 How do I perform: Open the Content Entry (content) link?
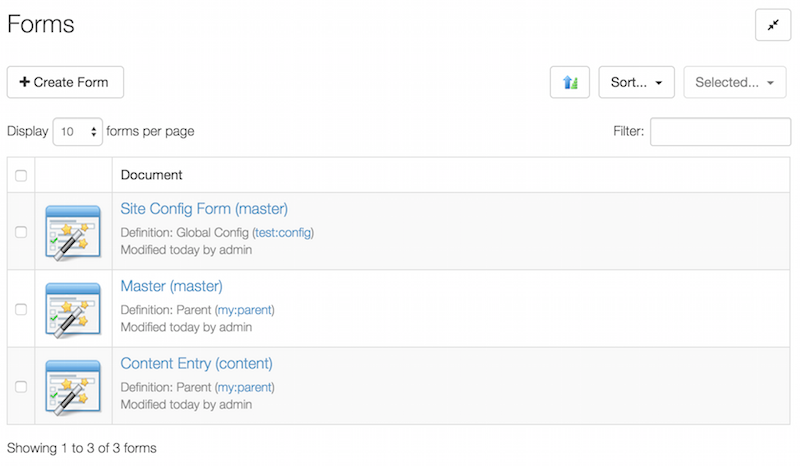tap(196, 364)
